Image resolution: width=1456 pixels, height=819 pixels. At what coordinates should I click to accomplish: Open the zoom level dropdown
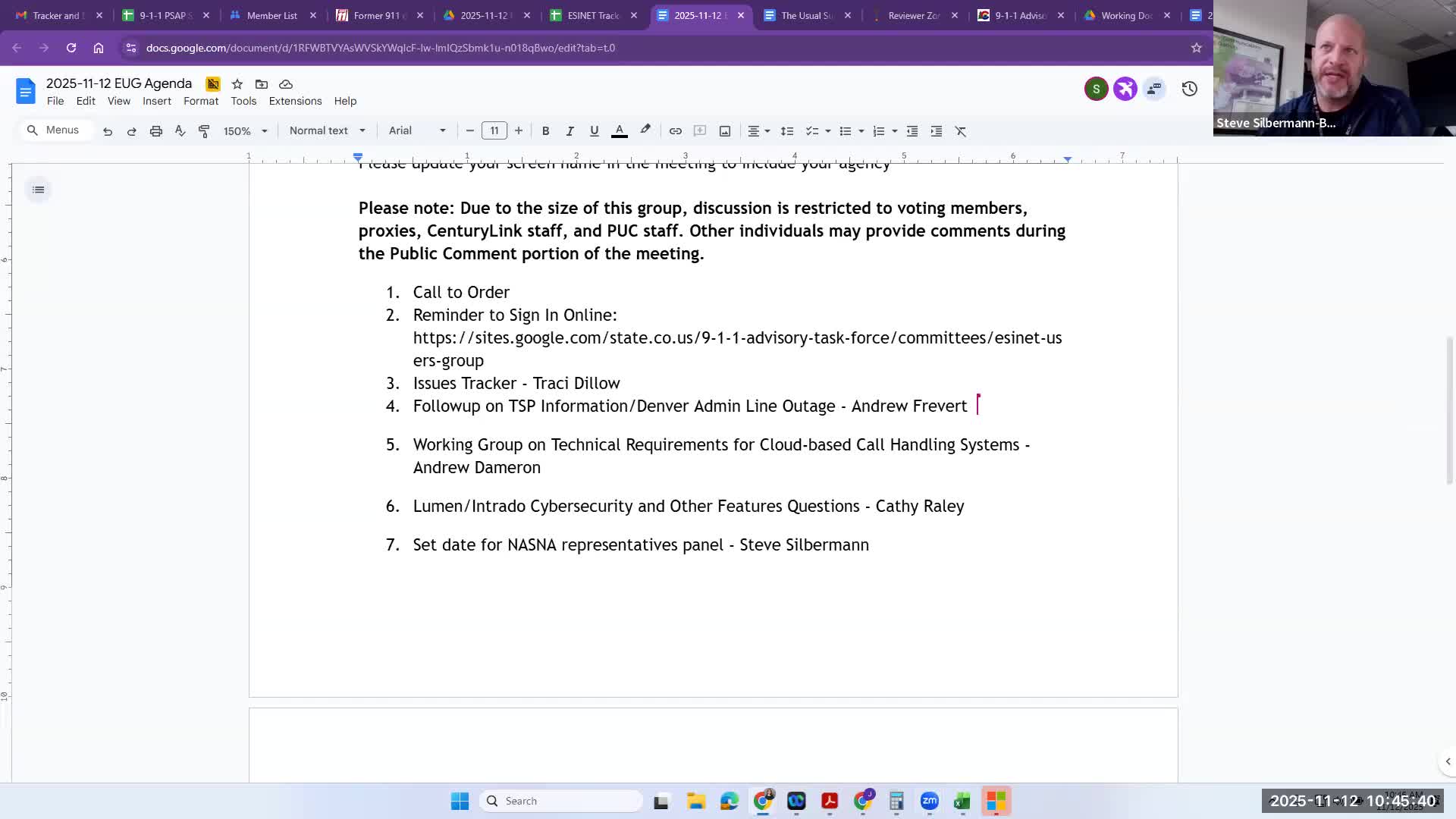pyautogui.click(x=244, y=130)
